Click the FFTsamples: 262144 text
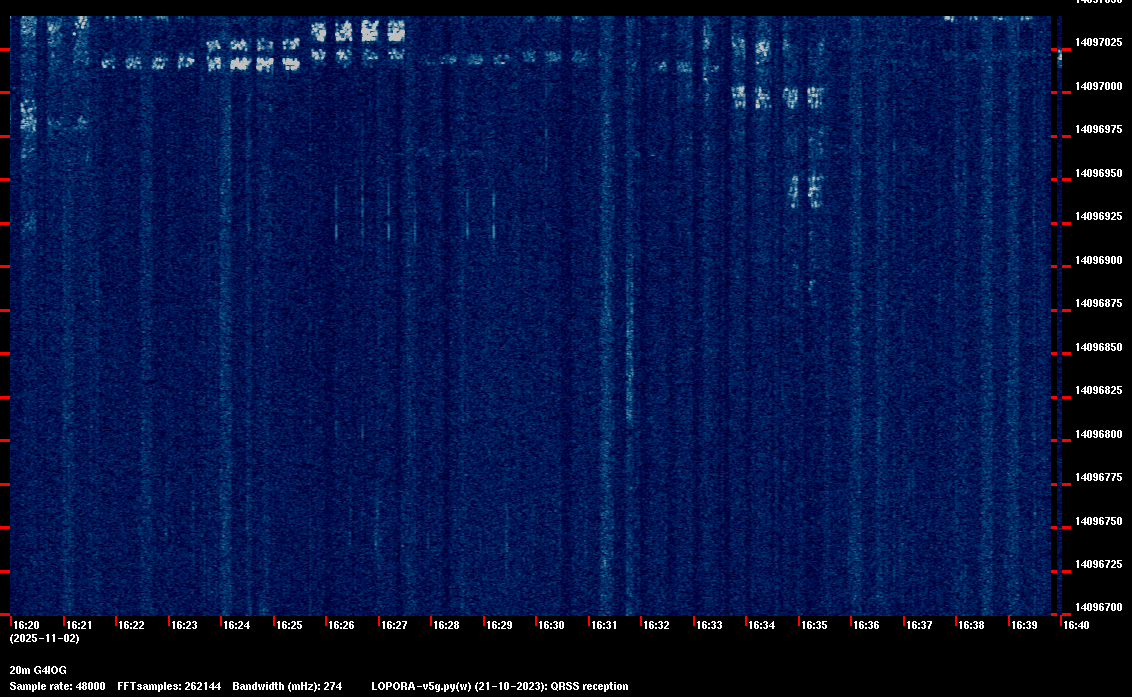This screenshot has height=697, width=1132. coord(169,686)
